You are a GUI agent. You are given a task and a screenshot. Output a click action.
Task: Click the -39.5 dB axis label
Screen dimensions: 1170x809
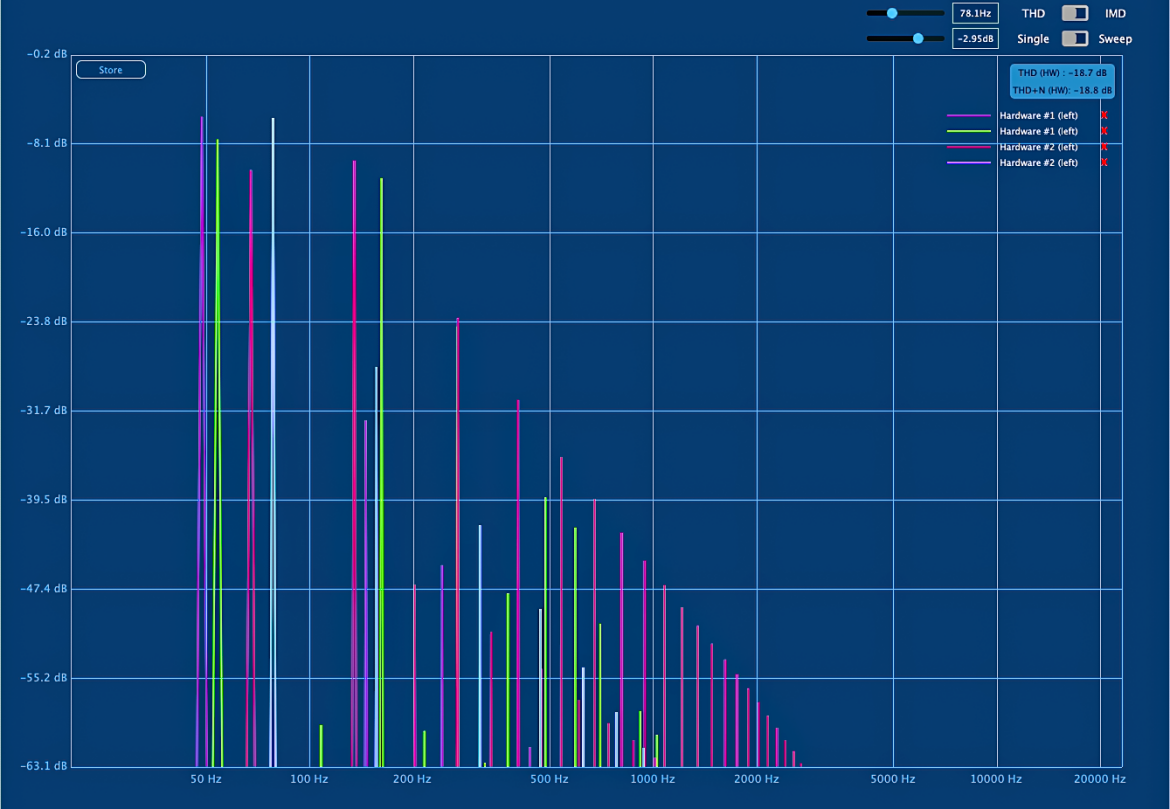43,499
